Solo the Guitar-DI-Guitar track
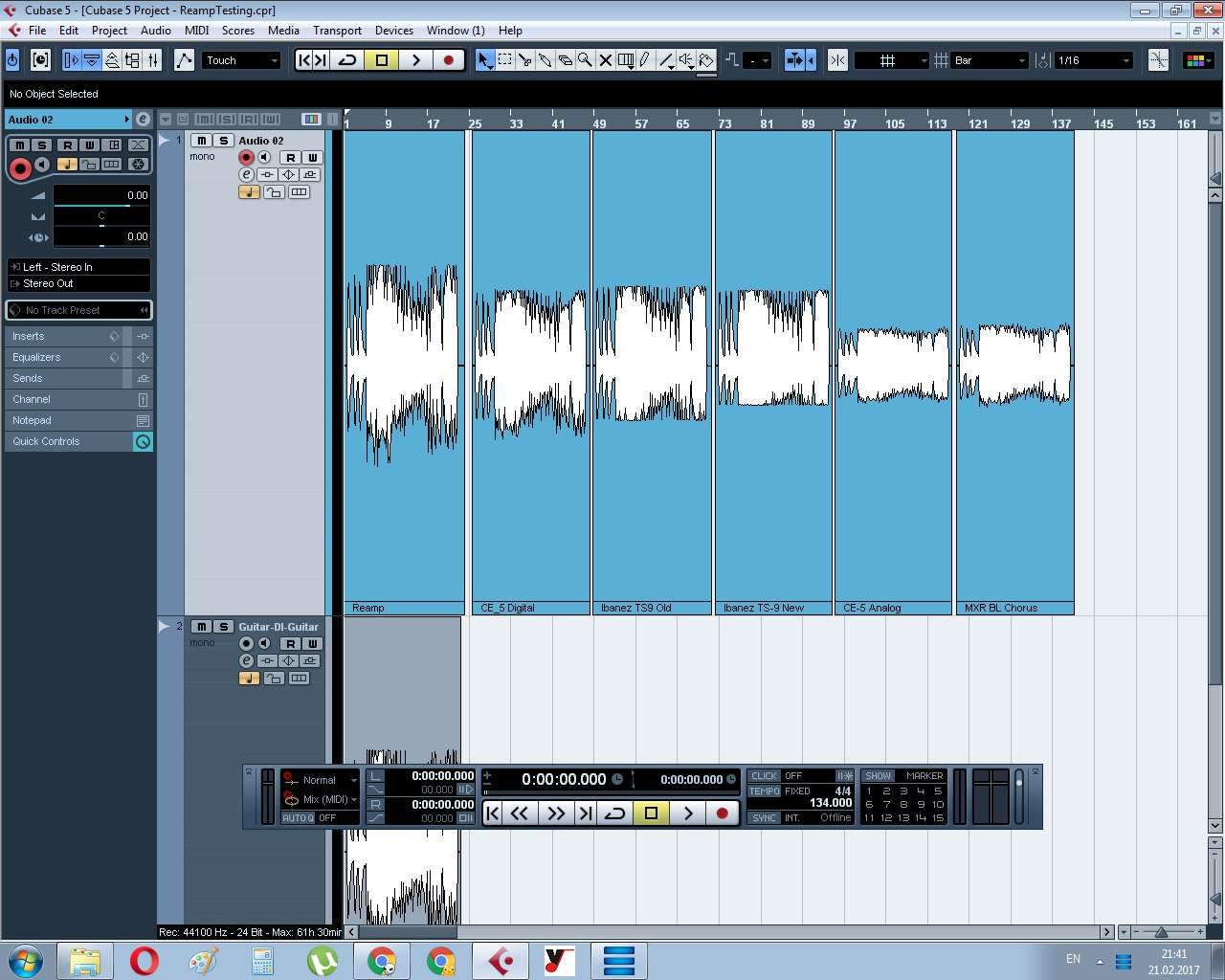The image size is (1225, 980). (223, 627)
